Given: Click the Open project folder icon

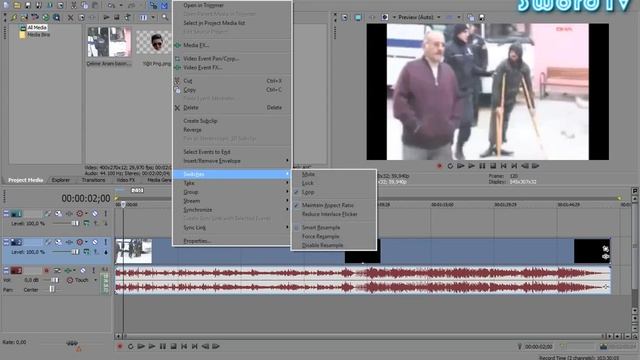Looking at the screenshot, I should [x=17, y=5].
